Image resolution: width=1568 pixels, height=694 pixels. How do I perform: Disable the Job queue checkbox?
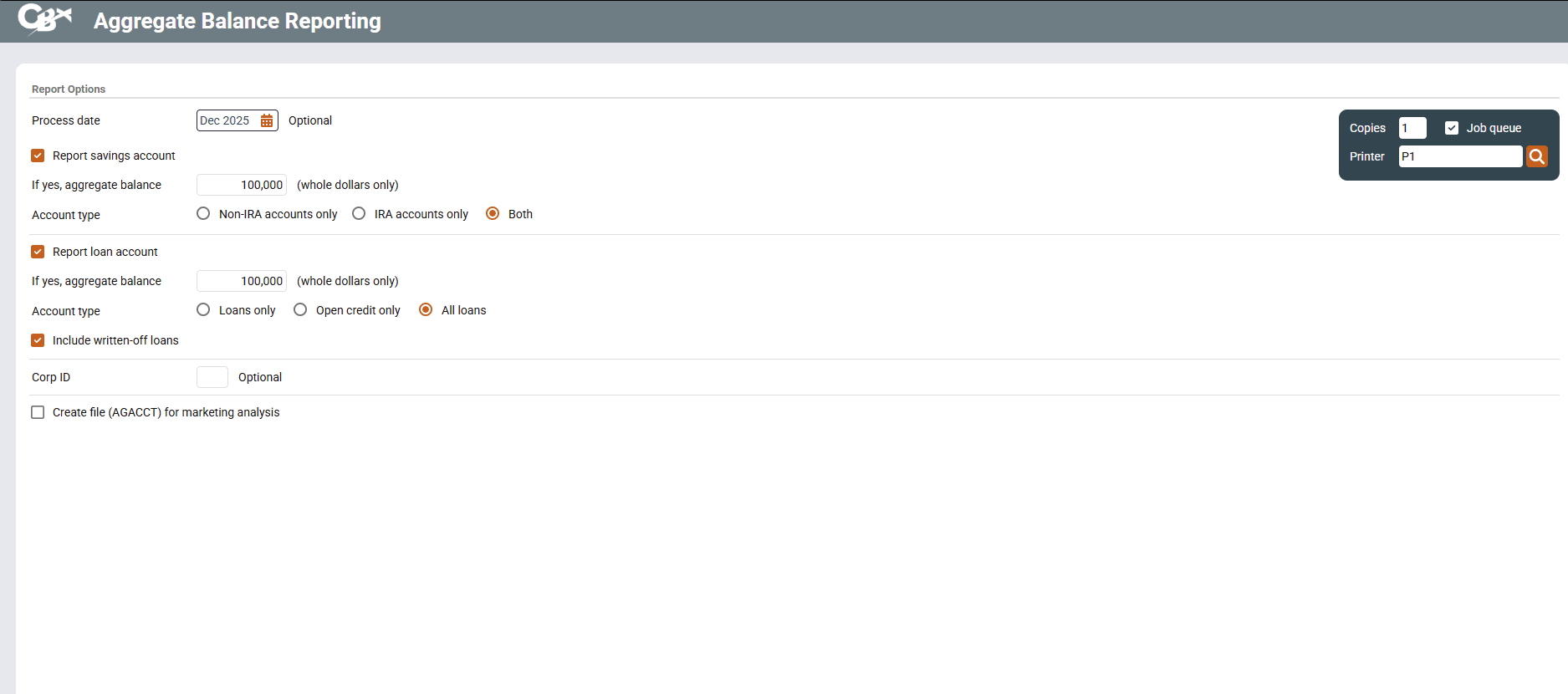1452,128
